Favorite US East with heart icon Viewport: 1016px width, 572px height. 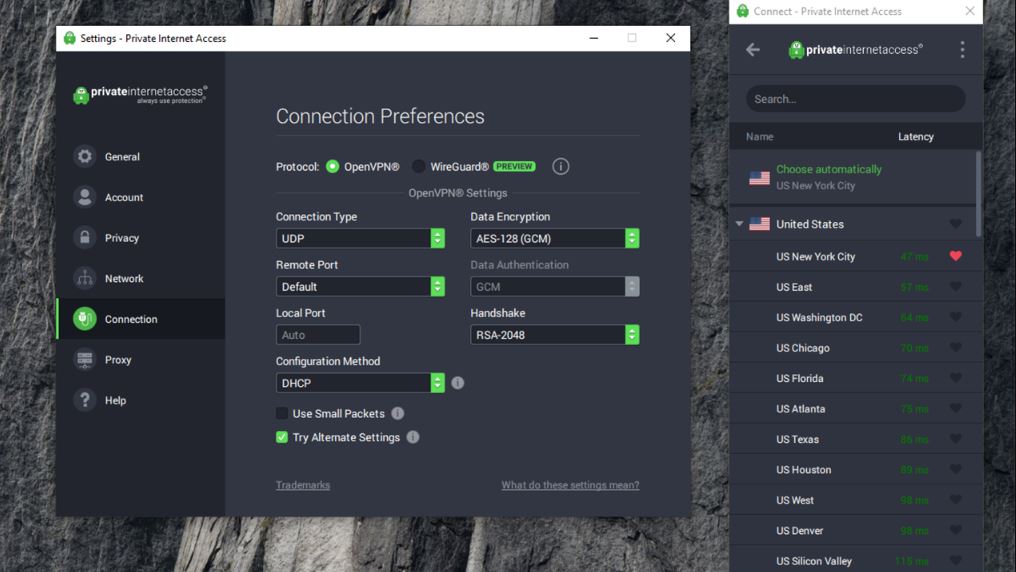tap(956, 286)
